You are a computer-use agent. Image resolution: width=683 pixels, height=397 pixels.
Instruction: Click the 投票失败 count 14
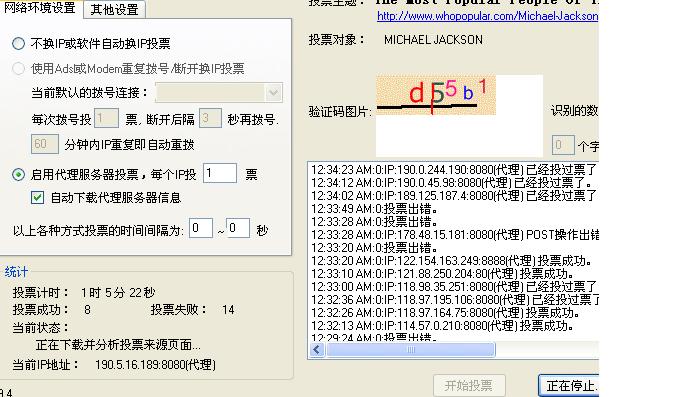(x=228, y=310)
